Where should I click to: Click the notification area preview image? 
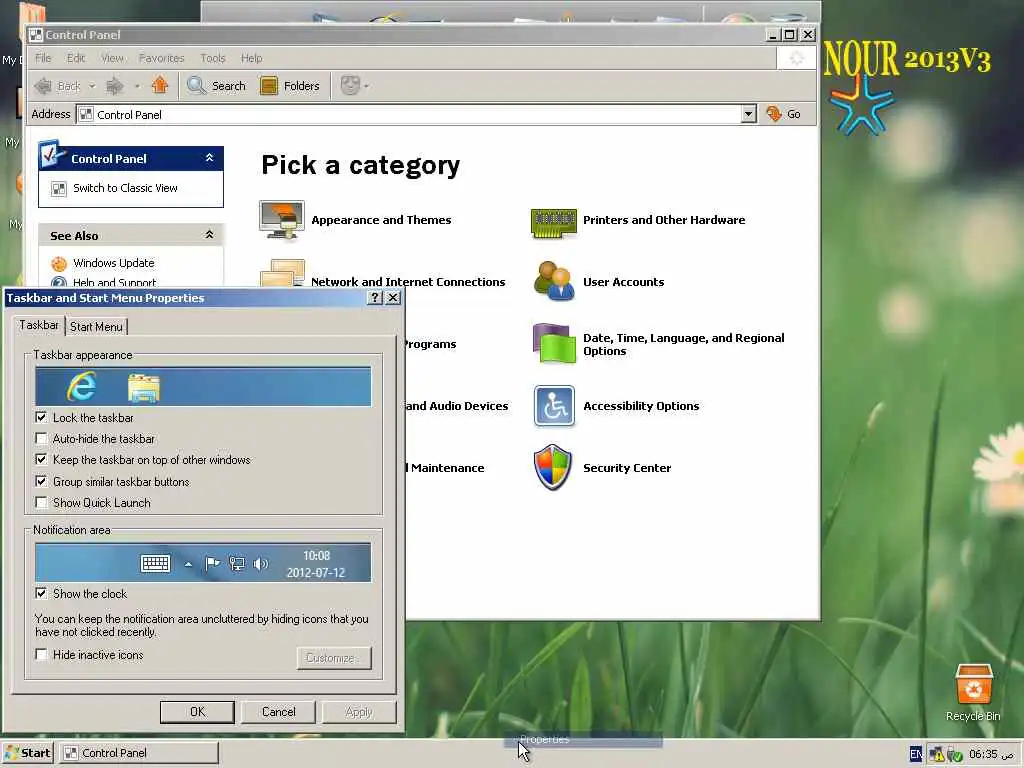pos(203,562)
